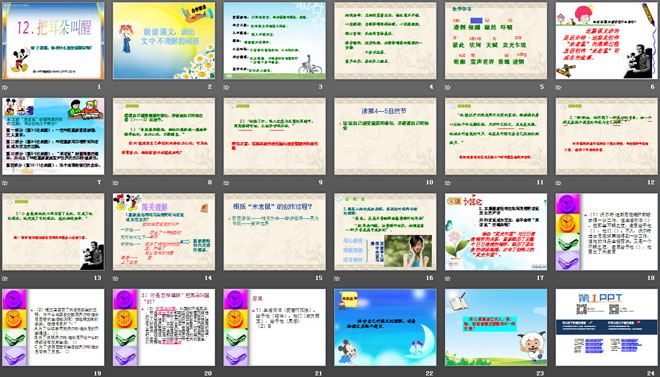Select slide 10 titled 读第4—5自然节
660x377 pixels.
(385, 136)
